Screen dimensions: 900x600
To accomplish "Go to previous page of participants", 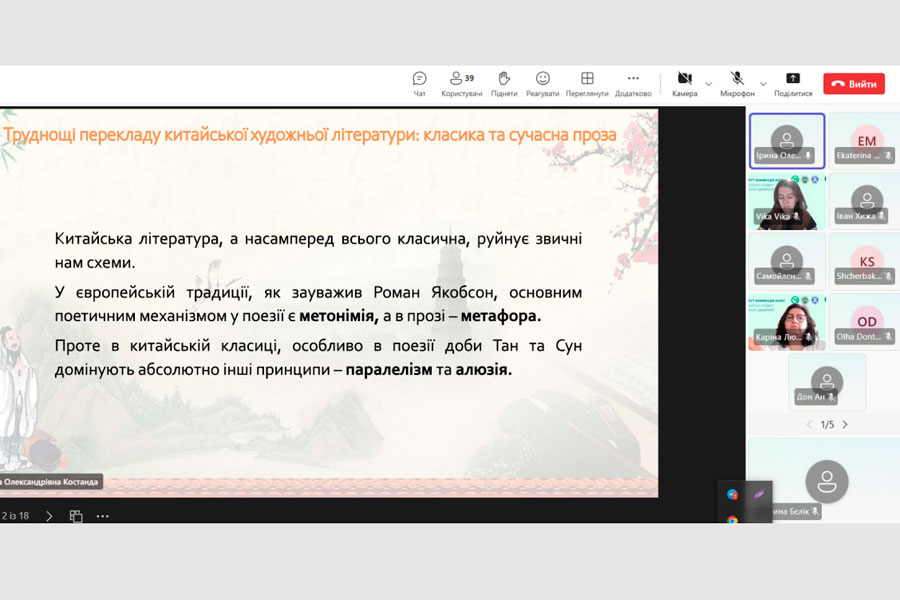I will [x=806, y=424].
